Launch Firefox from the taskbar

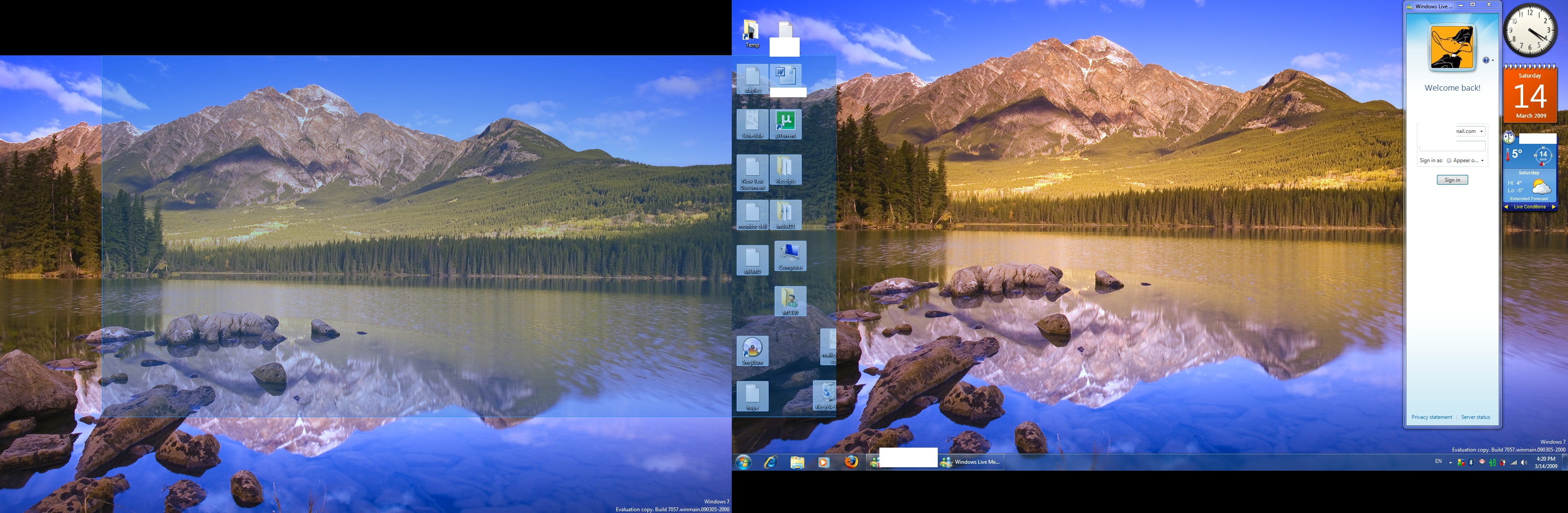(851, 462)
